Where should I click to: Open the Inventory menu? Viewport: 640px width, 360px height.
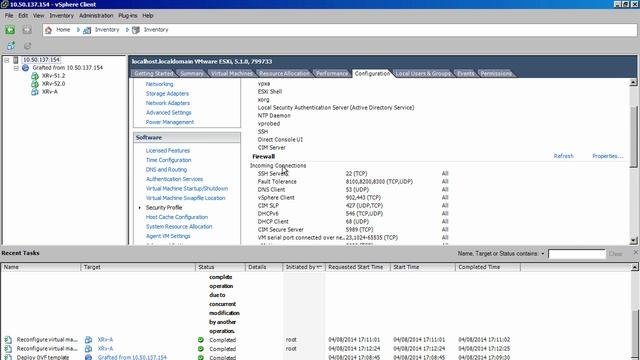(62, 16)
